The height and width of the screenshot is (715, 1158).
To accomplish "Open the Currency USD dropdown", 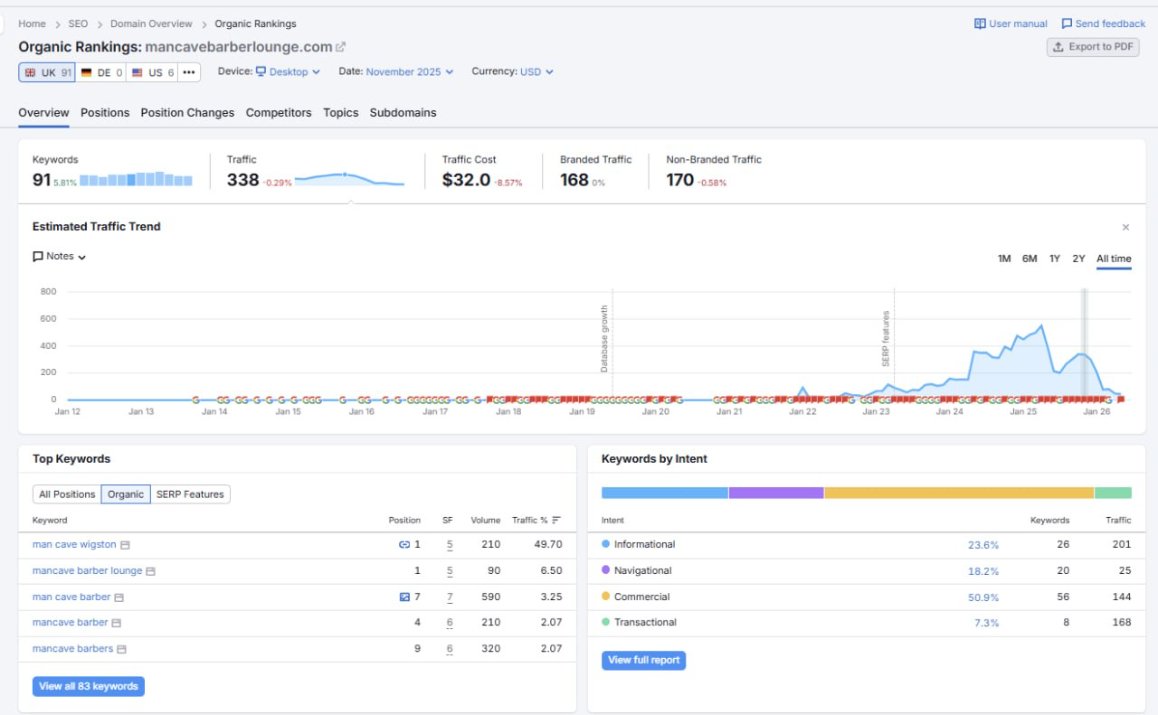I will click(536, 72).
